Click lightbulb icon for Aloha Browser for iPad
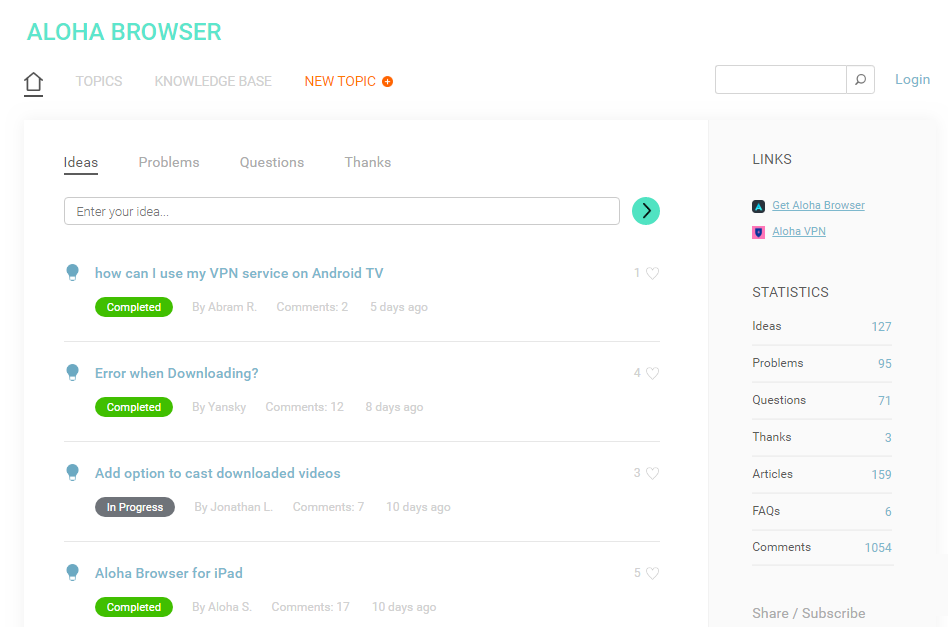Screen dimensions: 948x627 73,573
